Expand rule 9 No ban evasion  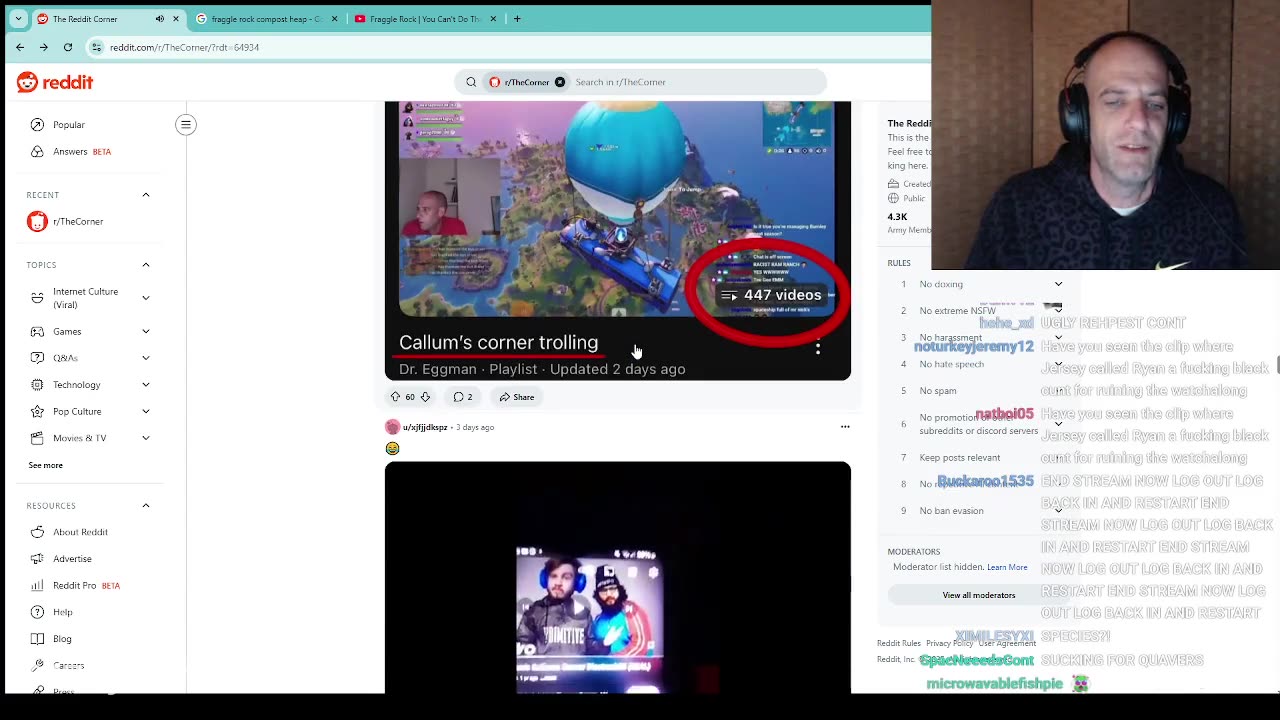click(x=1058, y=511)
